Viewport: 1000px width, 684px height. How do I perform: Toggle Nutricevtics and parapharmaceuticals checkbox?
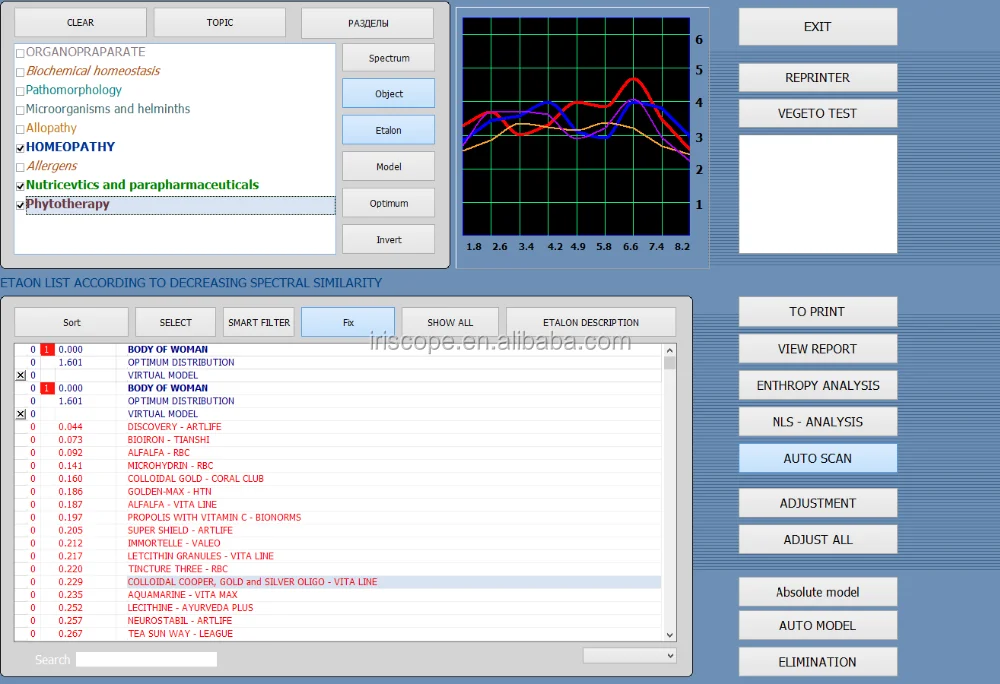[x=21, y=186]
